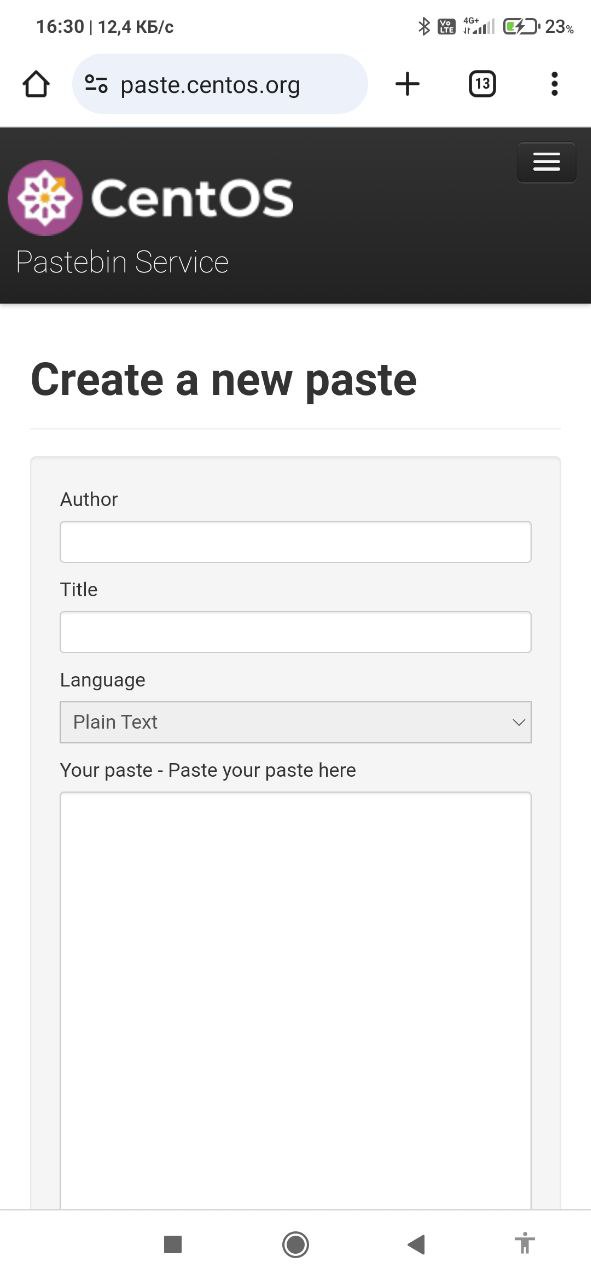This screenshot has height=1280, width=591.
Task: Open the Language dropdown showing Plain Text
Action: [295, 722]
